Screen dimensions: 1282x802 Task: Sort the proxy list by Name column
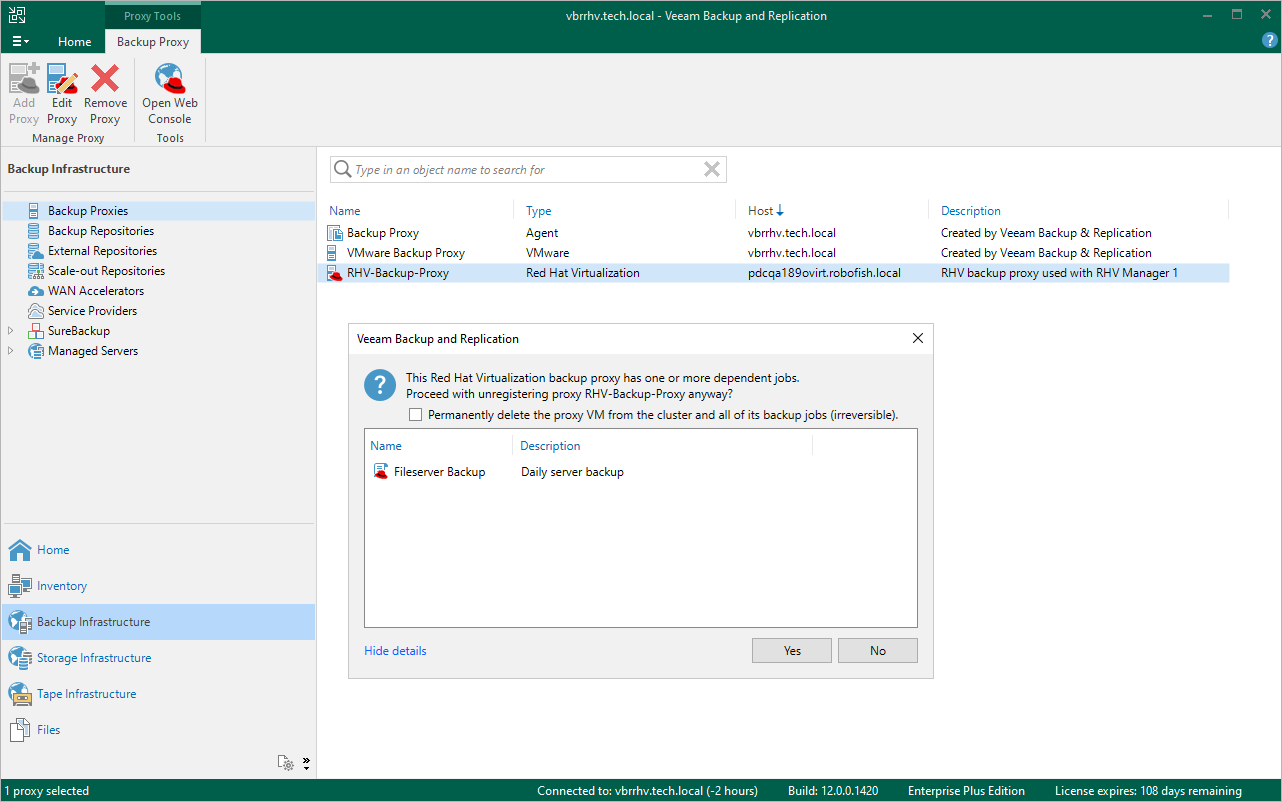tap(345, 211)
